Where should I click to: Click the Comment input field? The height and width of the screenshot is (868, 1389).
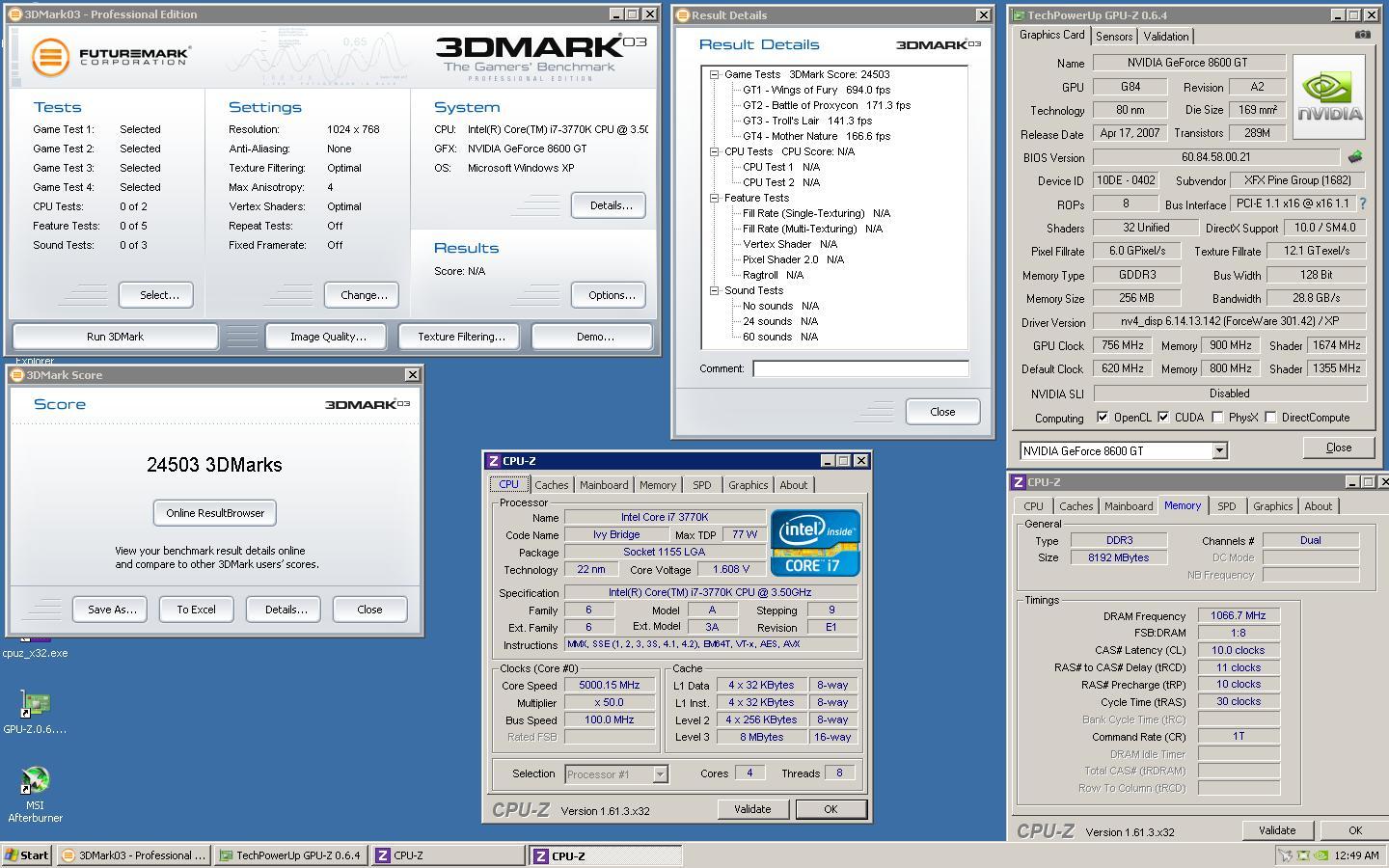click(860, 368)
